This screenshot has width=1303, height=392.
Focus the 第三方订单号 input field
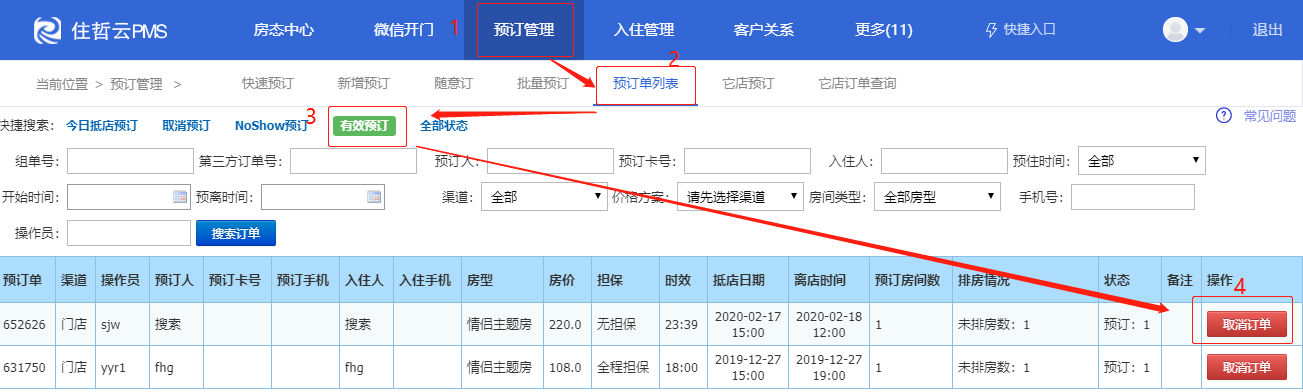coord(354,161)
